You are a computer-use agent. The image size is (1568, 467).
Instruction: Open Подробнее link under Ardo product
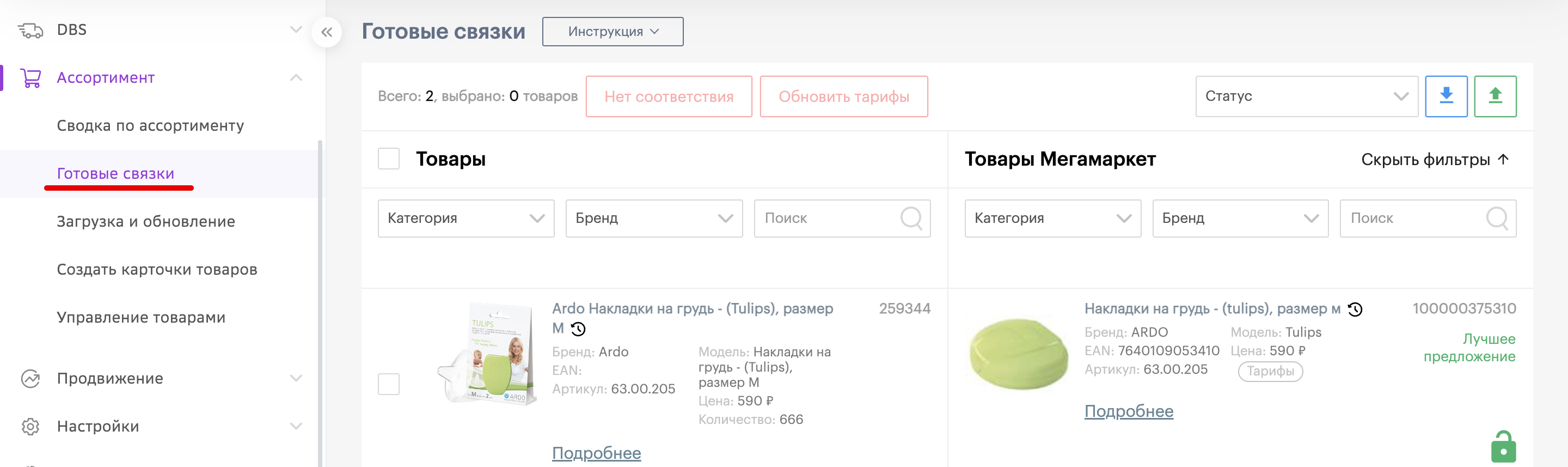click(597, 453)
